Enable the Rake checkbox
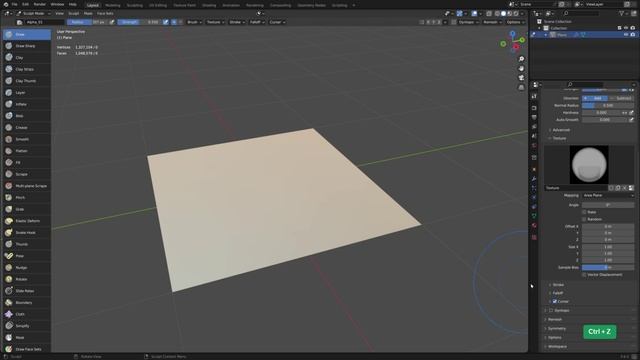 pyautogui.click(x=584, y=212)
